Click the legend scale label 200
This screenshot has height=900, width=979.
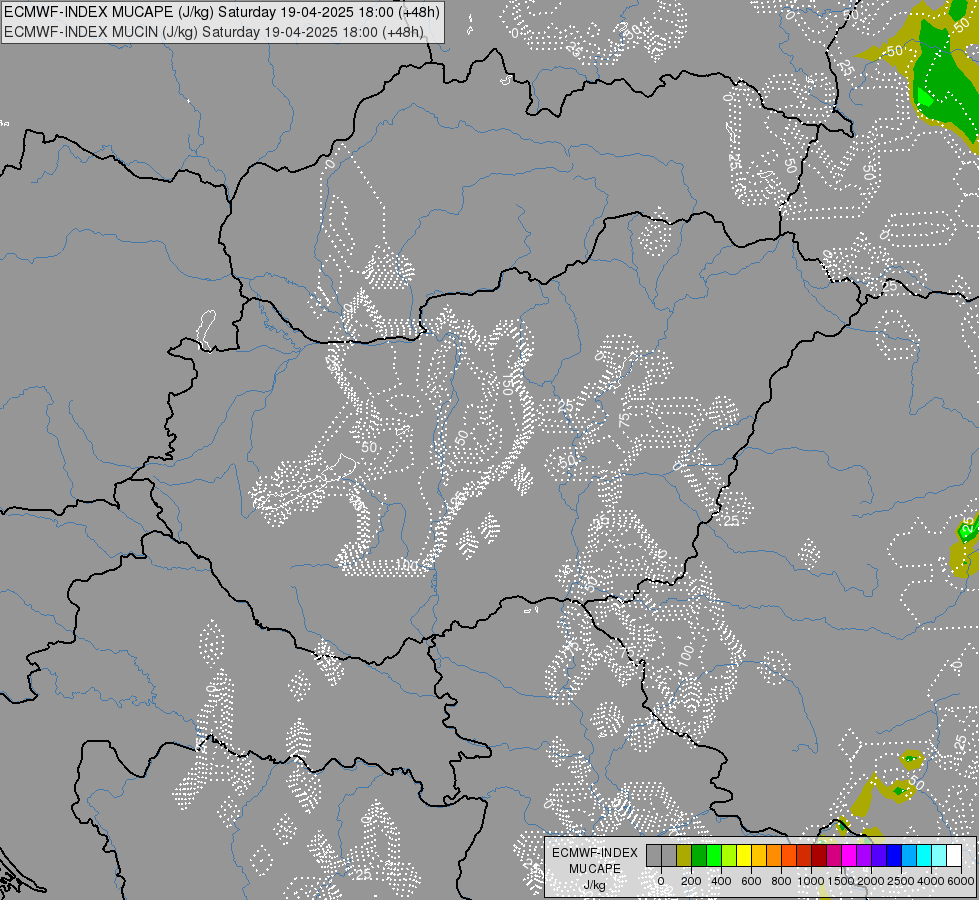click(691, 881)
